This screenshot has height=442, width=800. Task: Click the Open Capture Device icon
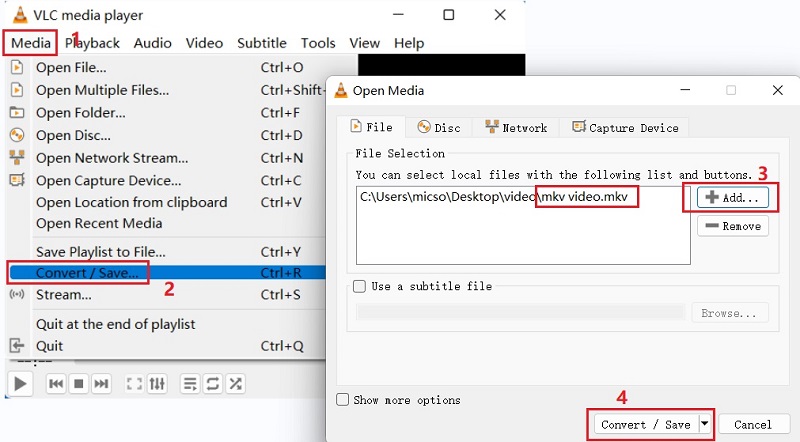[x=17, y=180]
